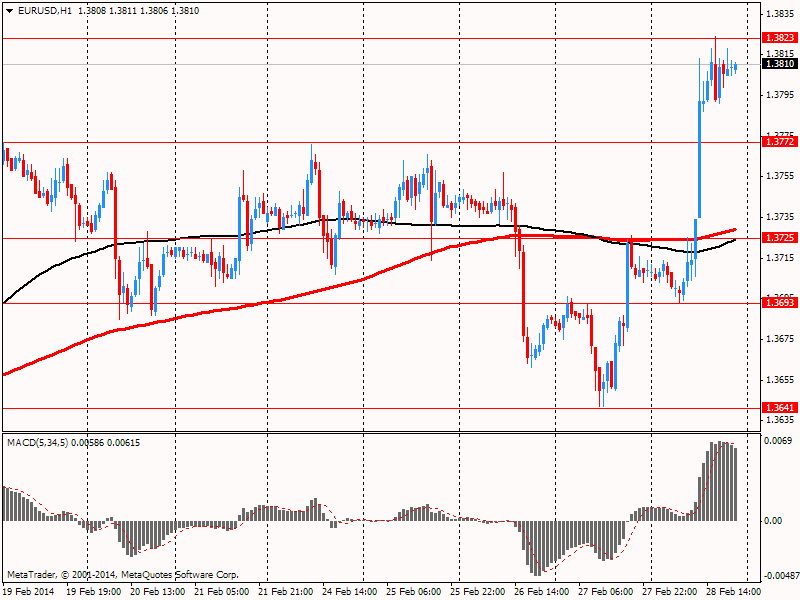This screenshot has height=600, width=800.
Task: Click the 1.3641 red price level label
Action: pos(780,408)
